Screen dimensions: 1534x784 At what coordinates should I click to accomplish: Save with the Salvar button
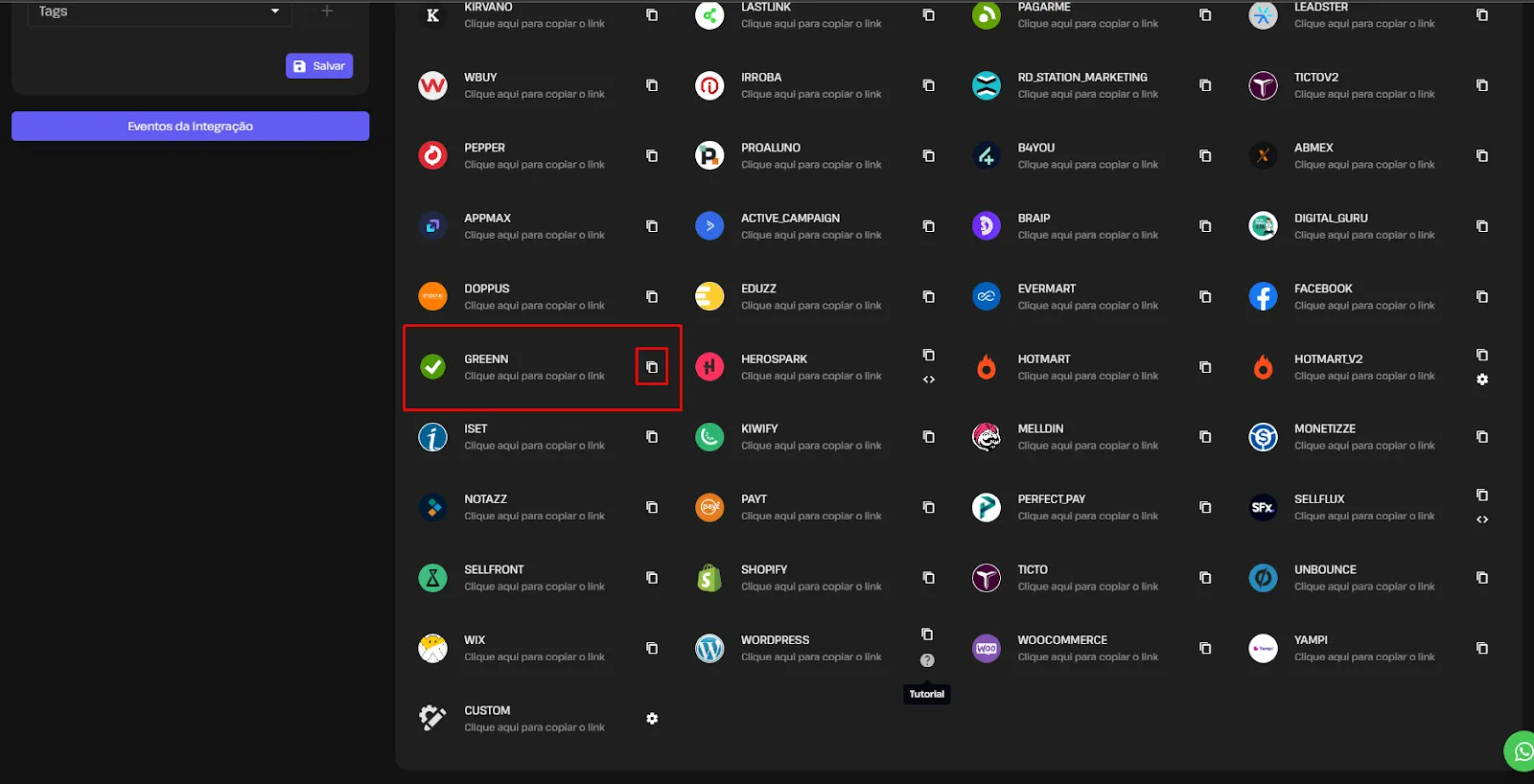pos(319,66)
